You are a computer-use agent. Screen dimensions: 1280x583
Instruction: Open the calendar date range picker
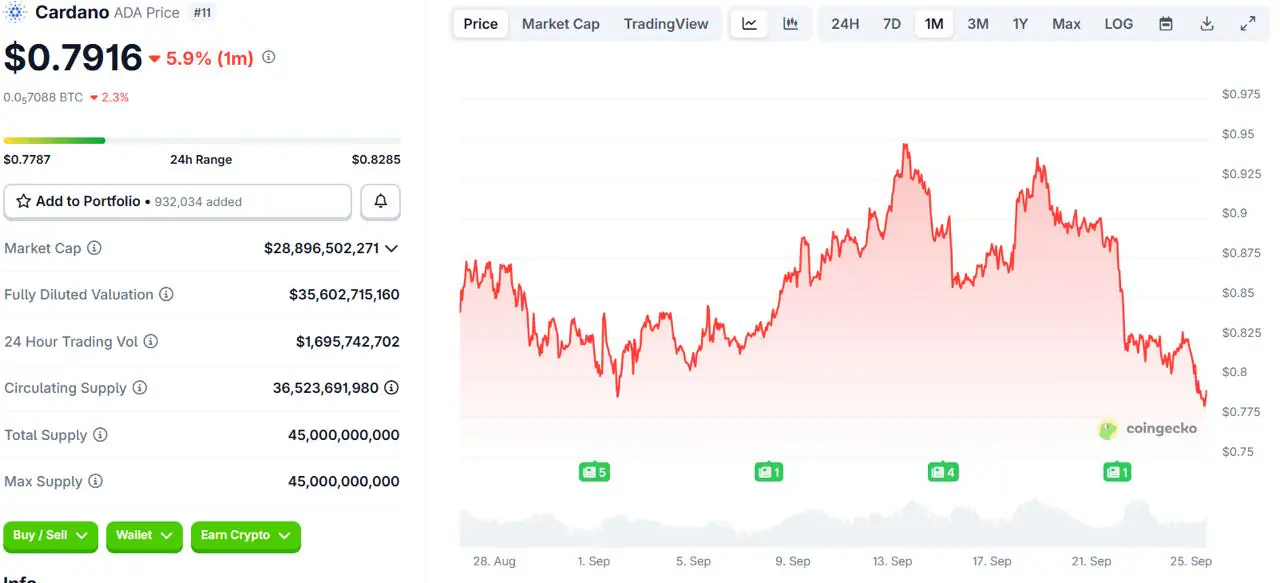click(1166, 24)
